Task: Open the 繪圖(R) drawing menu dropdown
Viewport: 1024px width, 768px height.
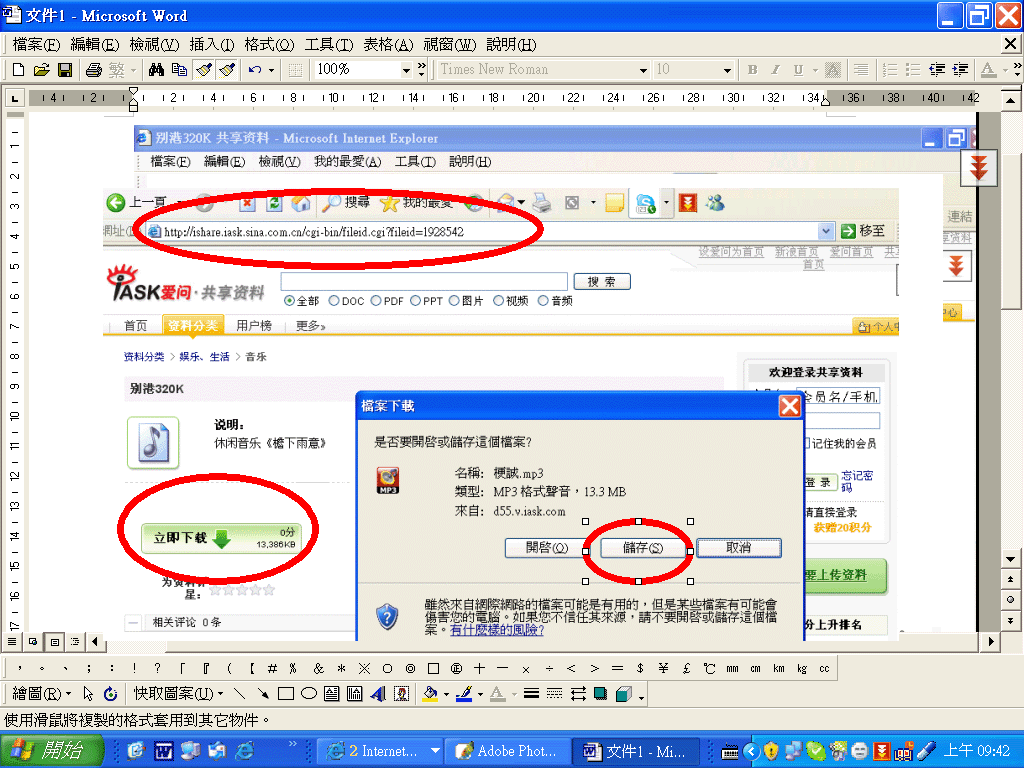Action: click(42, 694)
